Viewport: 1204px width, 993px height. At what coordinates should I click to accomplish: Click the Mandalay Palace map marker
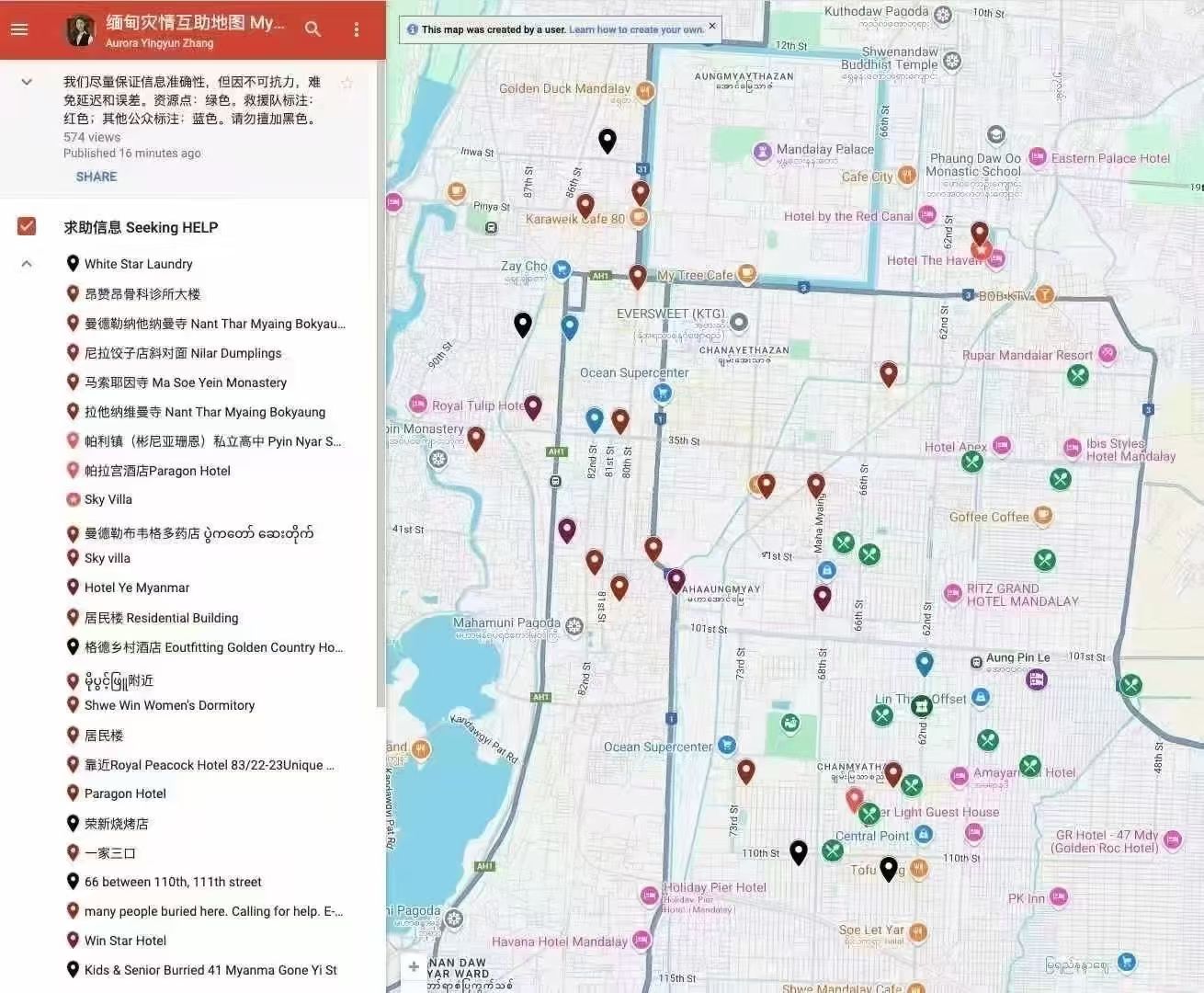763,152
